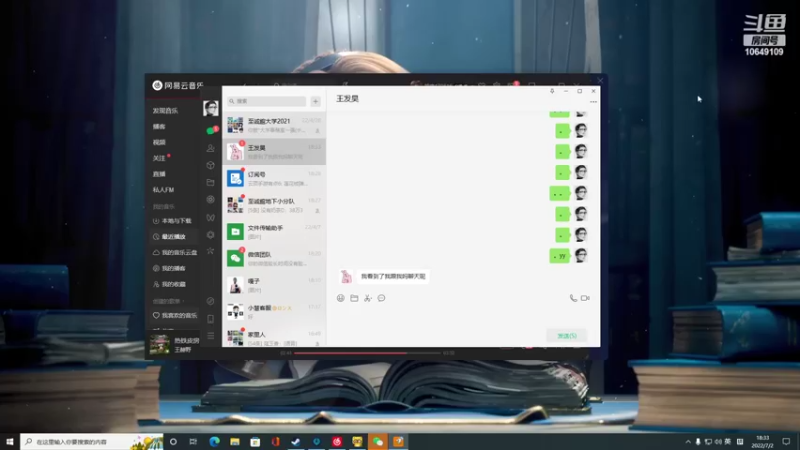Screen dimensions: 800x450
Task: Open the 地下小分队 group conversation
Action: [x=274, y=205]
